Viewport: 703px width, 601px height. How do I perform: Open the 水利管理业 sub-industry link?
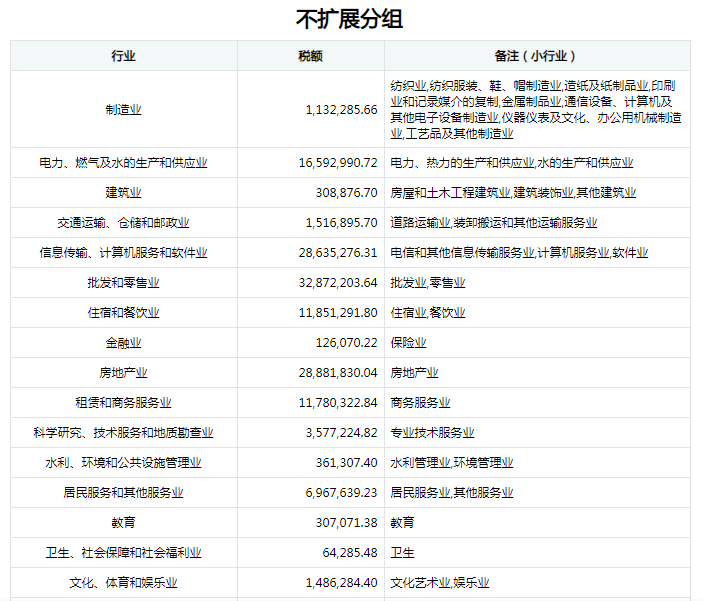click(x=420, y=463)
